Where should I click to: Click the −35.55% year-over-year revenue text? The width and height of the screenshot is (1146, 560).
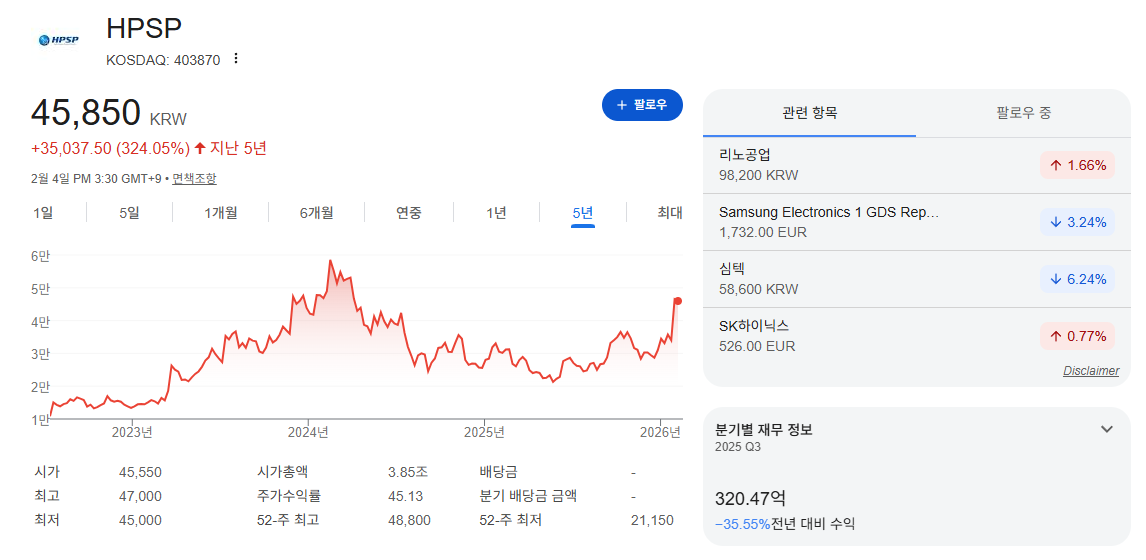coord(743,524)
